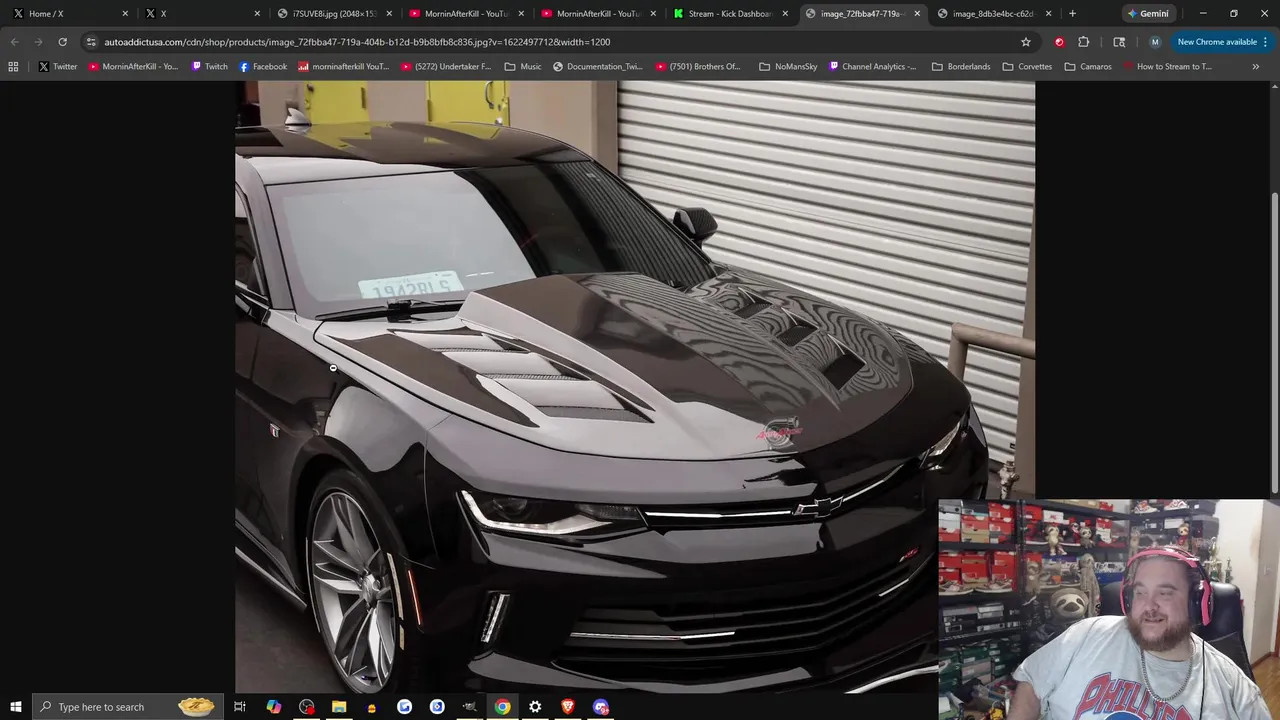
Task: Open the (7501) Brothers Of... bookmark
Action: [699, 67]
